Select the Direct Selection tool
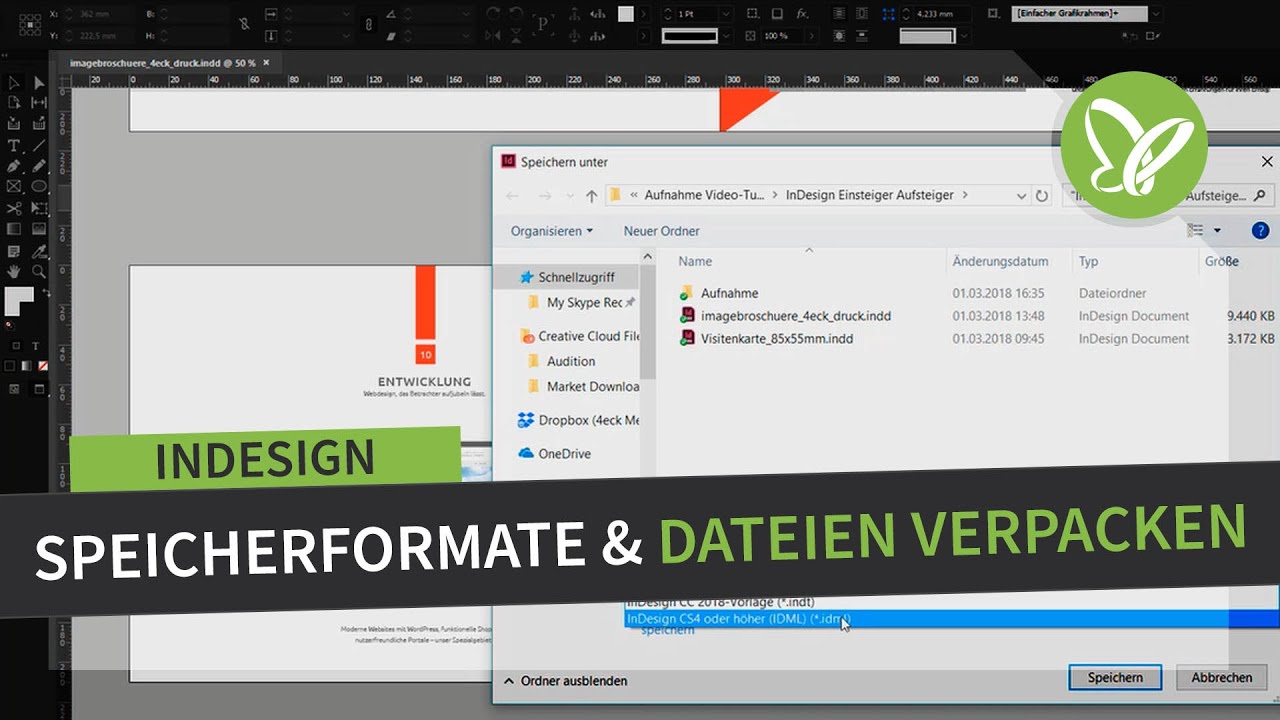 tap(39, 83)
